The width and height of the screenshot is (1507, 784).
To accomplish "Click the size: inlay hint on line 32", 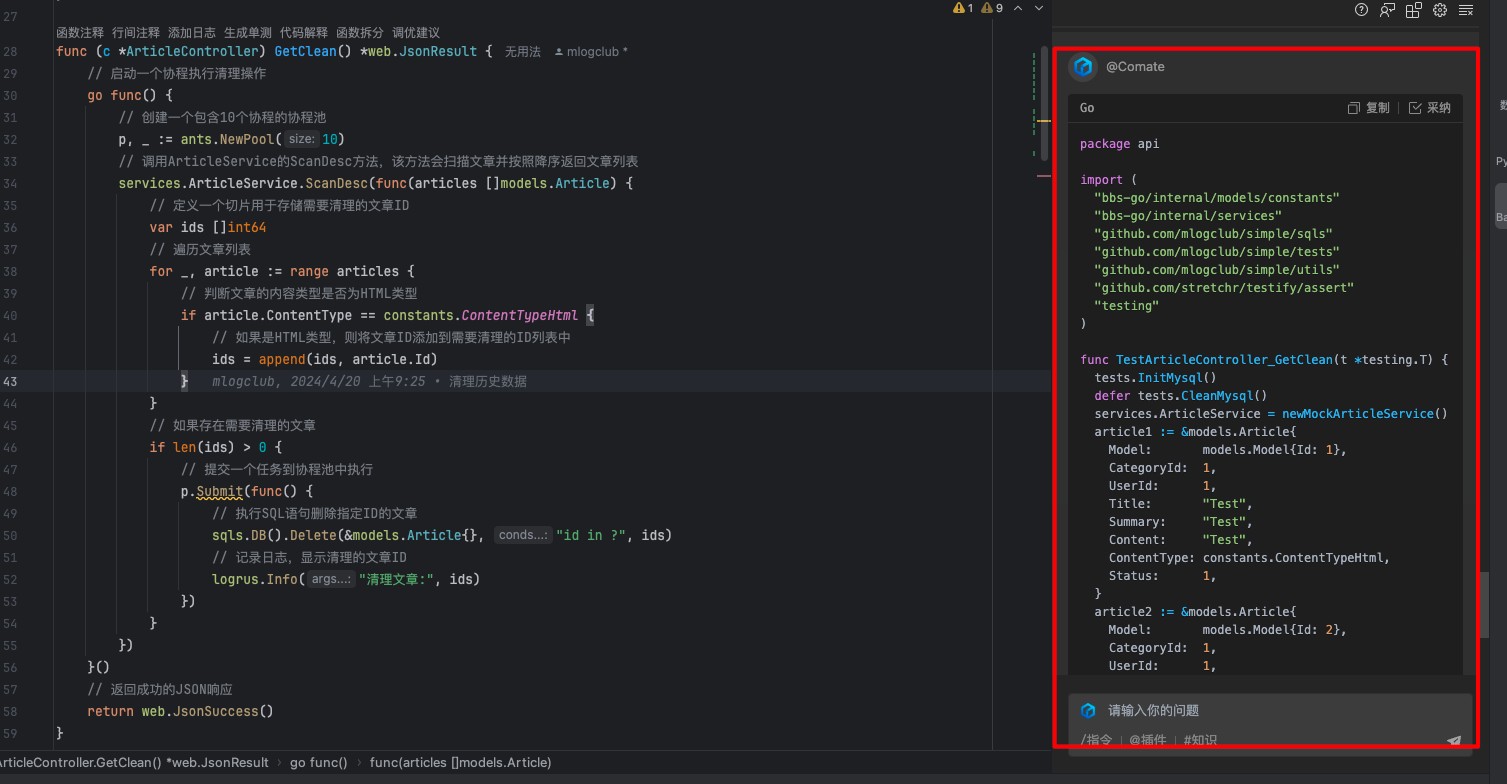I will coord(302,139).
